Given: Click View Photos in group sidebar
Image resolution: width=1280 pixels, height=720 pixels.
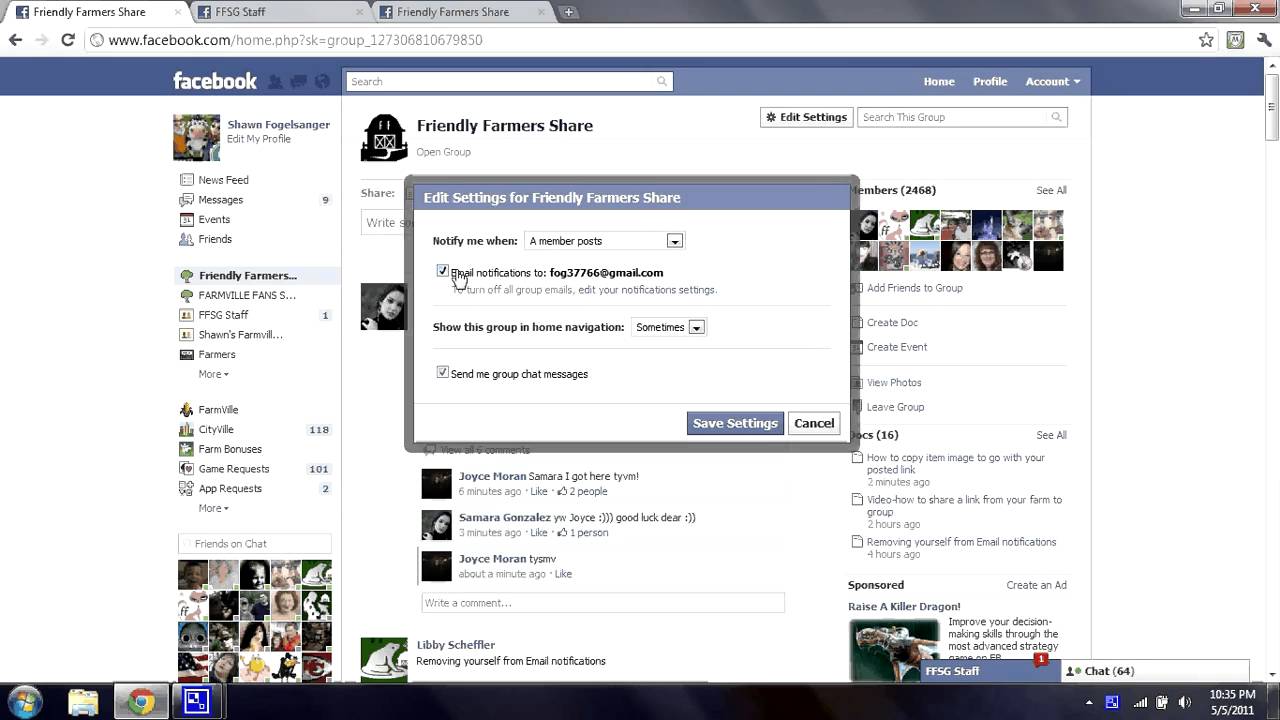Looking at the screenshot, I should (x=894, y=383).
